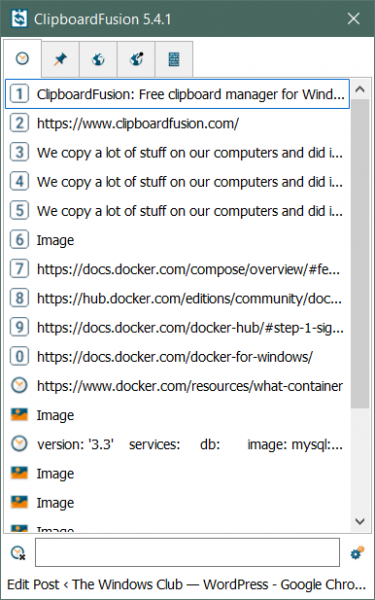Viewport: 375px width, 600px height.
Task: Select the docker.com/resources/what-container entry
Action: click(x=177, y=386)
